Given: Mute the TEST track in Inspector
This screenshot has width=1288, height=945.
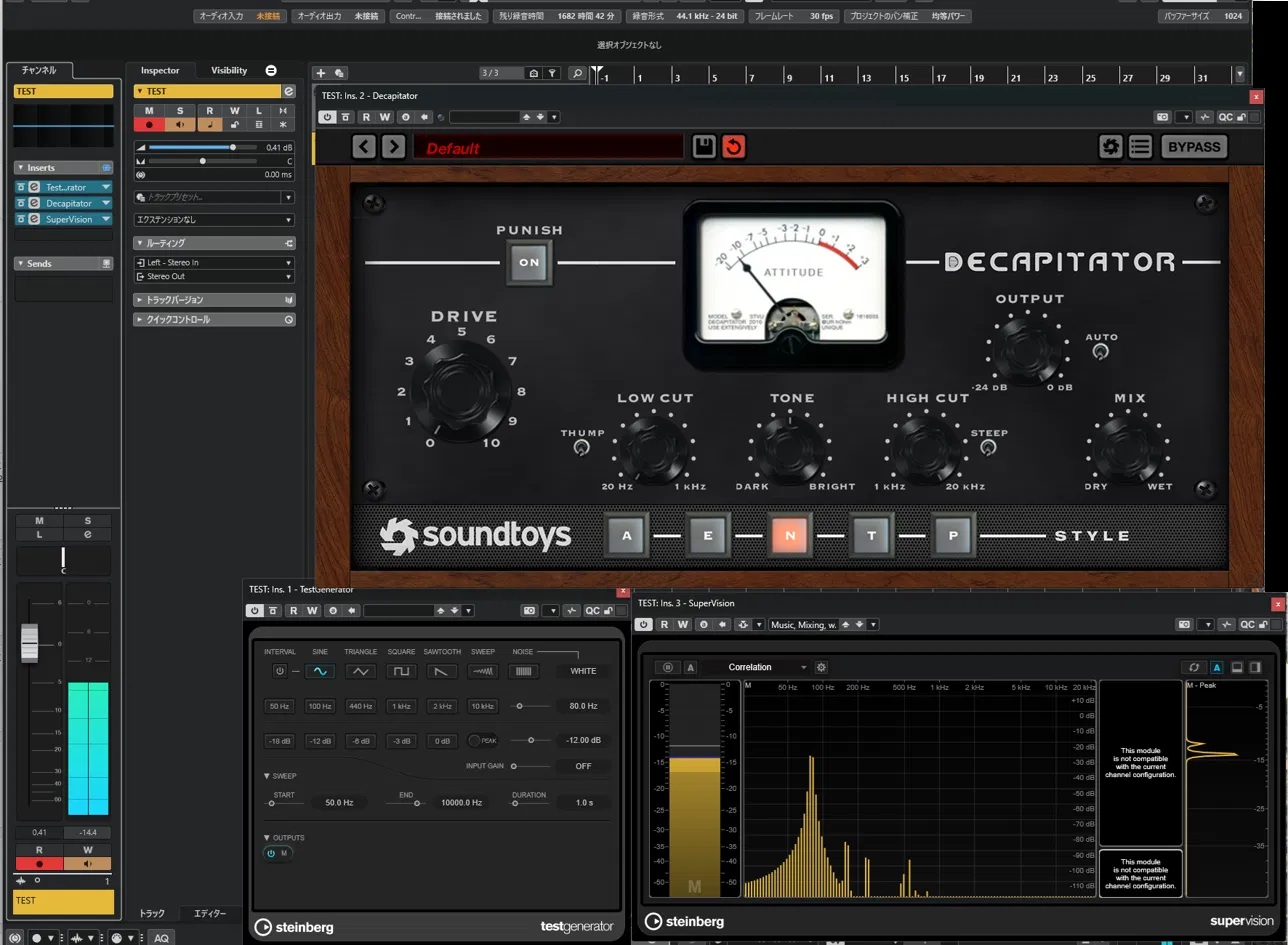Looking at the screenshot, I should pyautogui.click(x=149, y=110).
